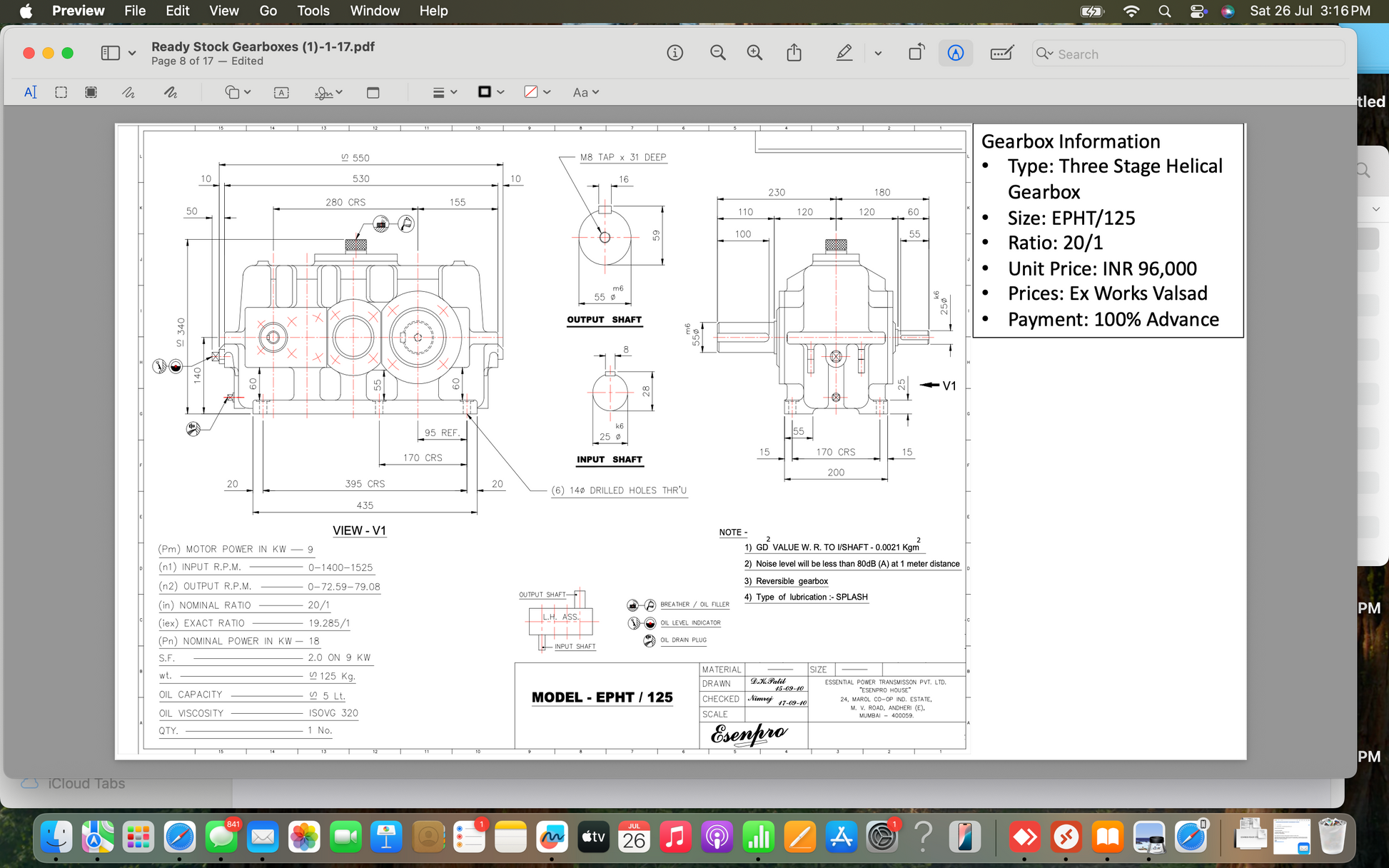This screenshot has height=868, width=1389.
Task: Open Freeform from the Dock
Action: 552,837
